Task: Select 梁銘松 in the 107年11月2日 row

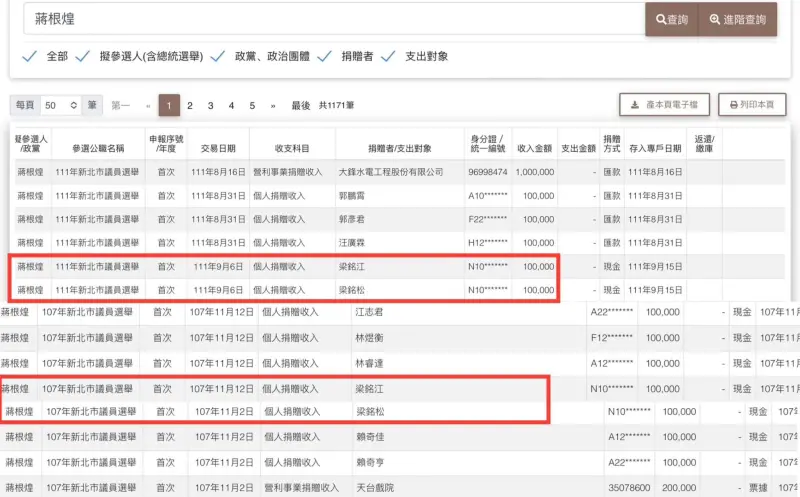Action: coord(370,411)
